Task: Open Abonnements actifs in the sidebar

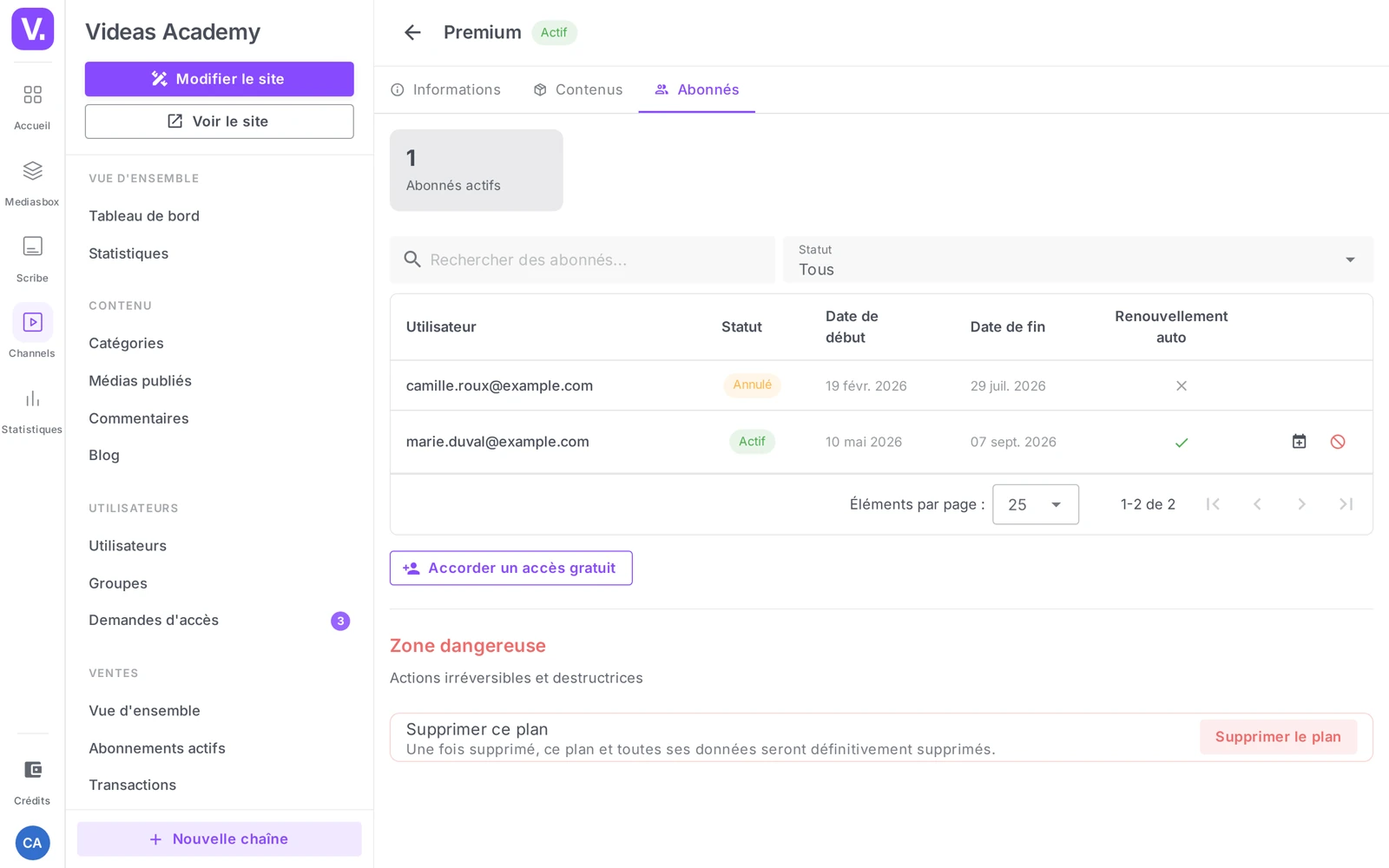Action: (x=157, y=748)
